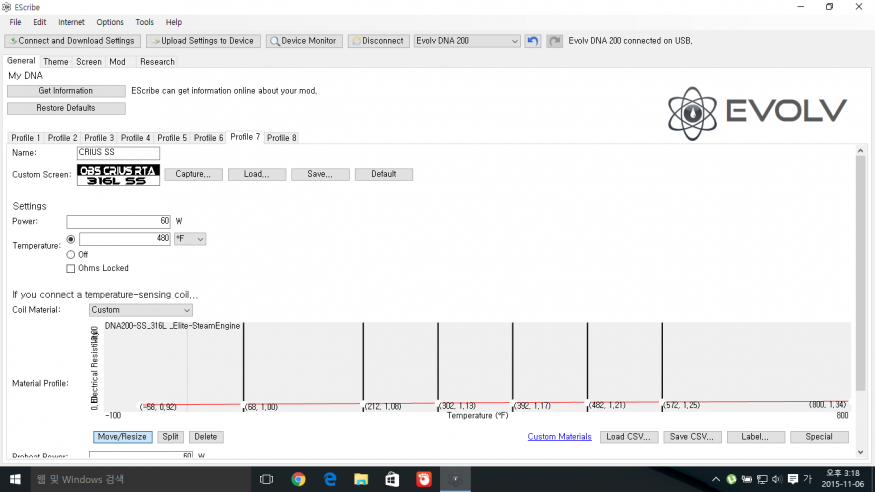Switch to the Mod tab
This screenshot has width=875, height=492.
point(117,61)
